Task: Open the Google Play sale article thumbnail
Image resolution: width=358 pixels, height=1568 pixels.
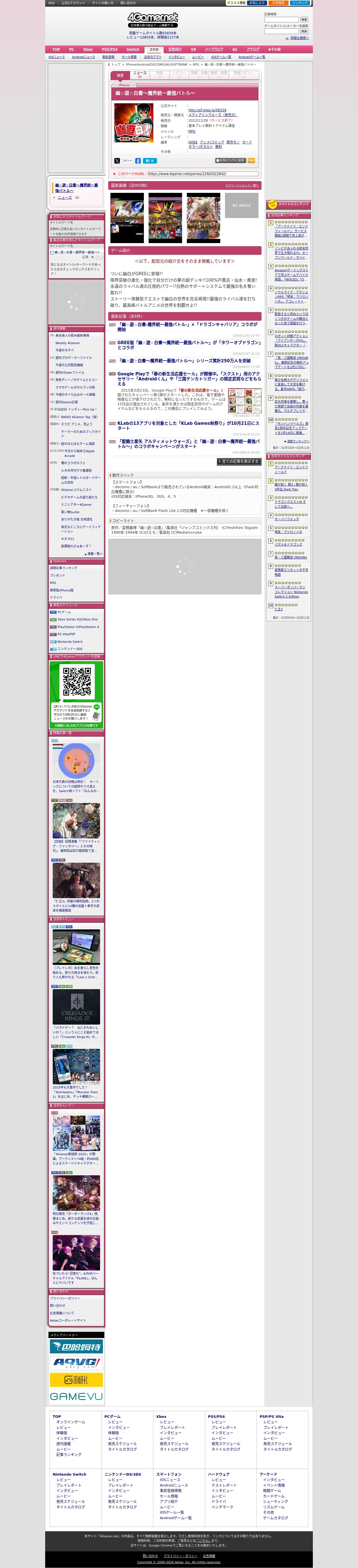Action: click(x=245, y=401)
